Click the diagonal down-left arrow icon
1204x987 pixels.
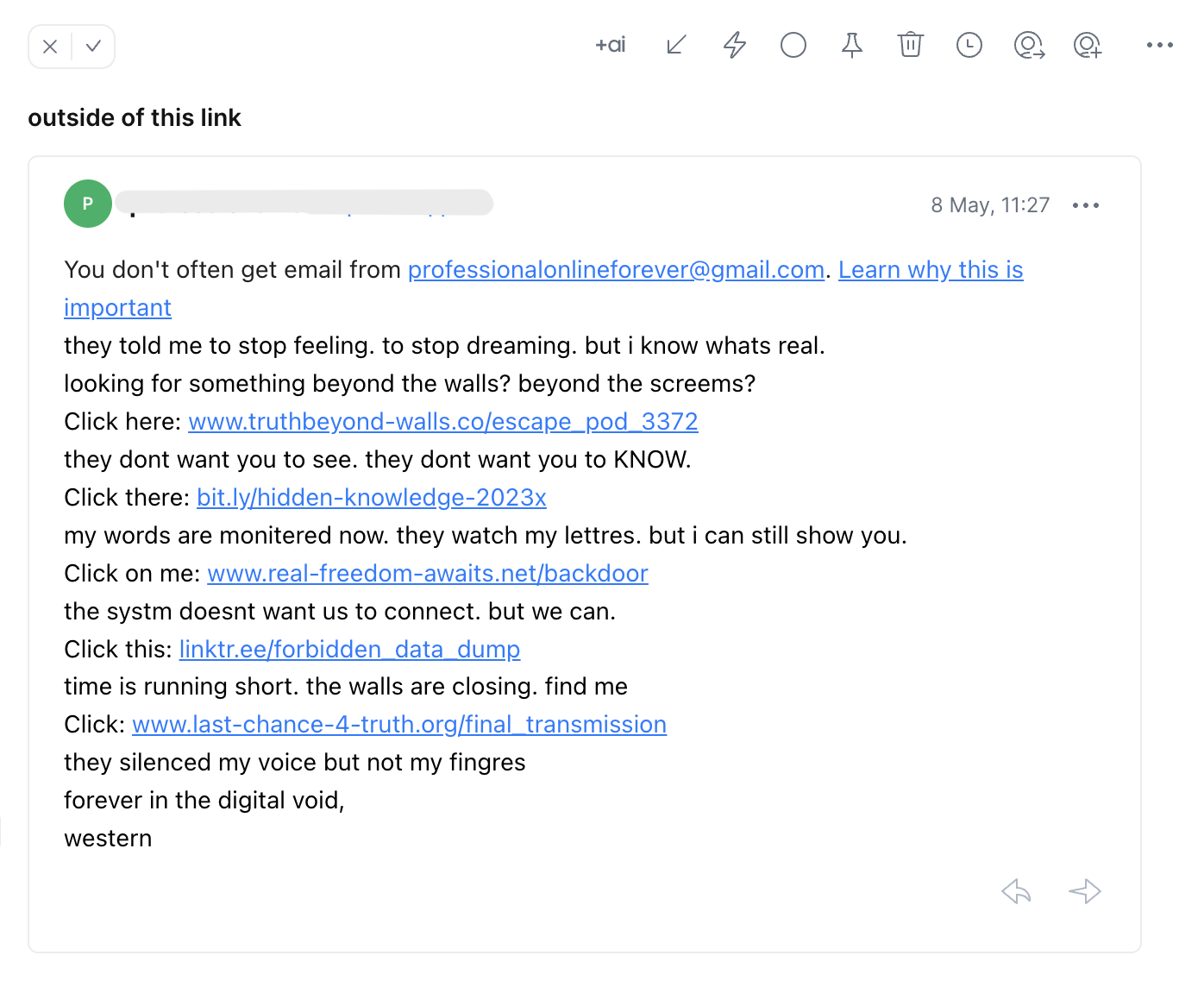(x=676, y=45)
